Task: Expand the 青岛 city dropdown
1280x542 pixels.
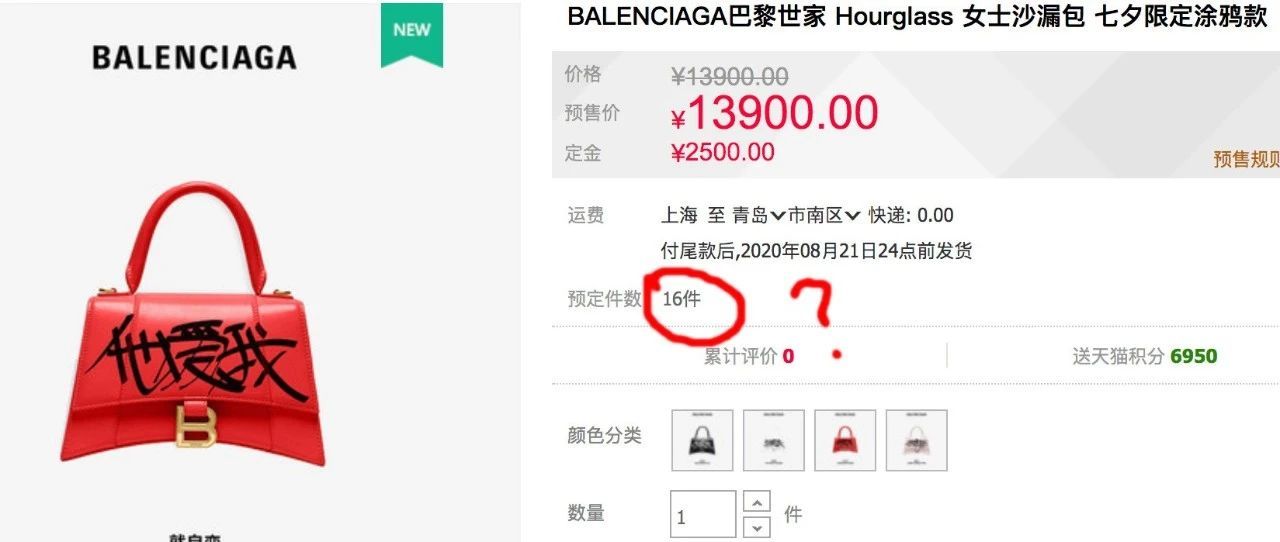Action: point(759,215)
